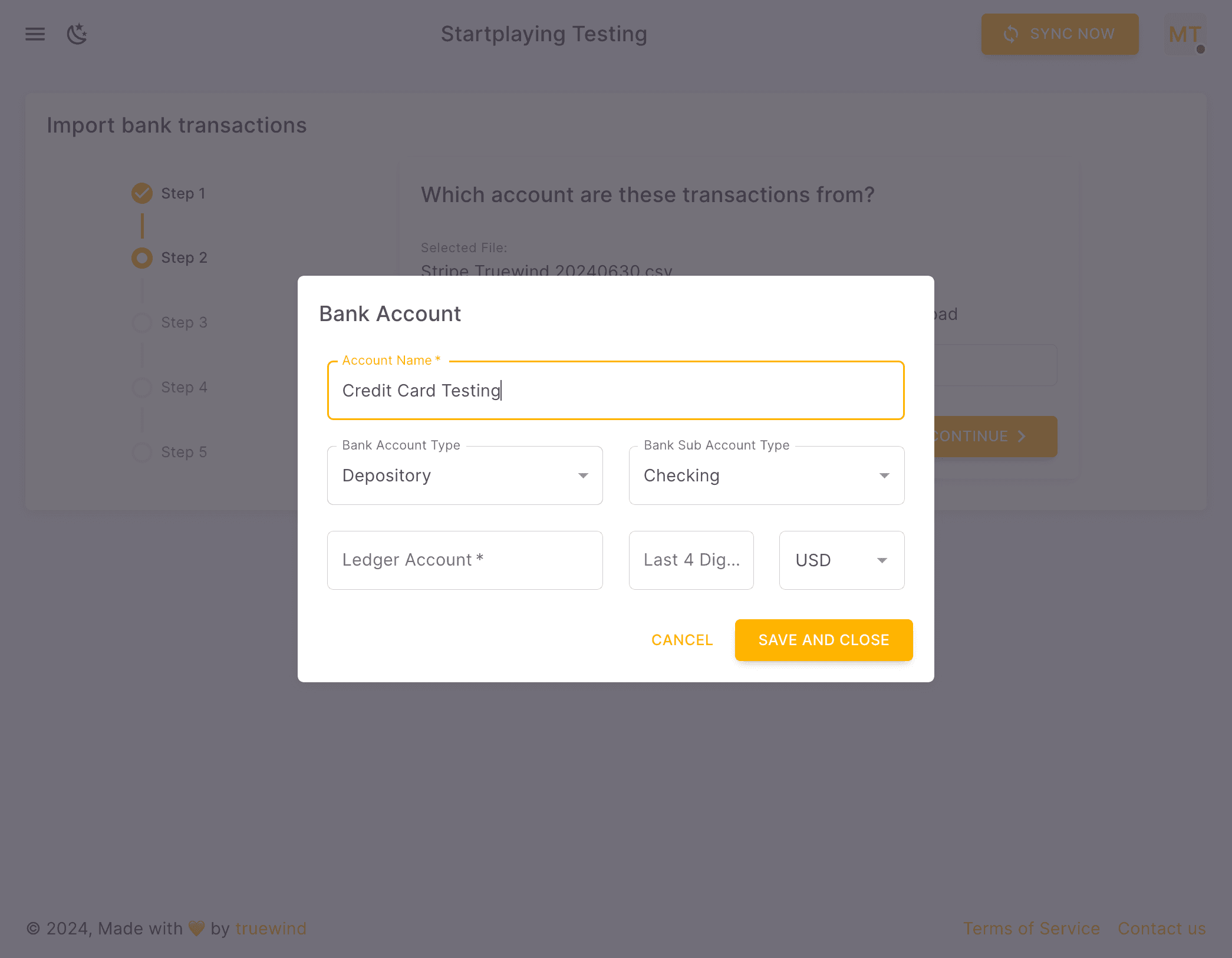Viewport: 1232px width, 958px height.
Task: Click the Step 4 stepper circle
Action: [x=142, y=388]
